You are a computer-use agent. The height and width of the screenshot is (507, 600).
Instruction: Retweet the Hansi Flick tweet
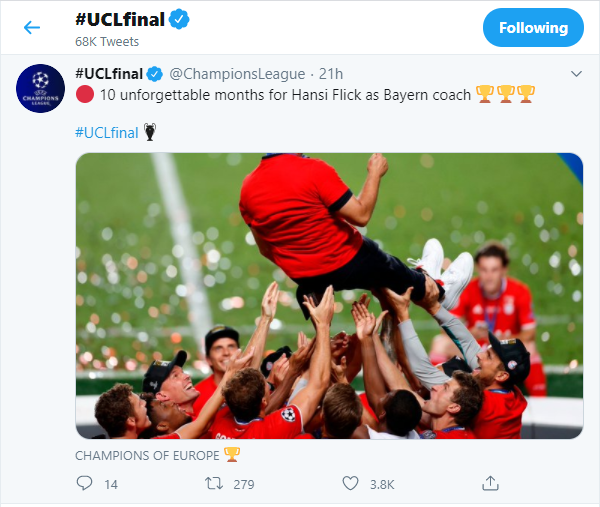[x=215, y=483]
